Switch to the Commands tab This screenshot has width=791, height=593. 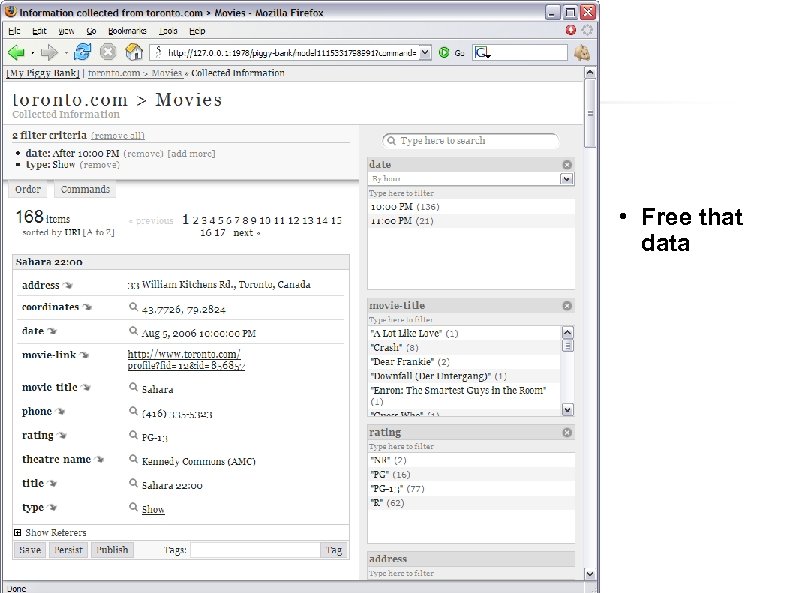85,190
